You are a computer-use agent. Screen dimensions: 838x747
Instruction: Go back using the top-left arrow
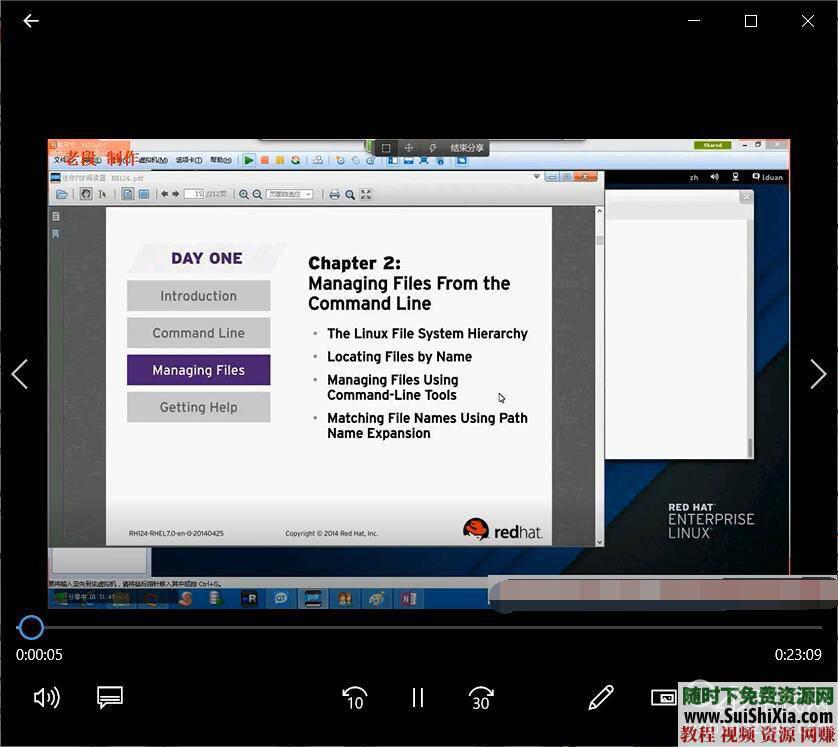31,21
